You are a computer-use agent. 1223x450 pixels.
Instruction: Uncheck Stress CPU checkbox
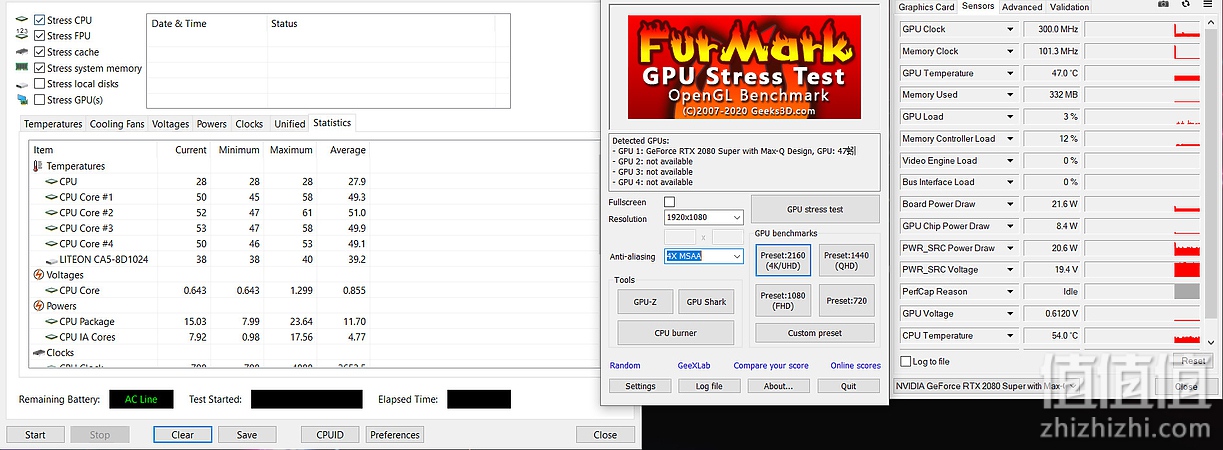[39, 20]
